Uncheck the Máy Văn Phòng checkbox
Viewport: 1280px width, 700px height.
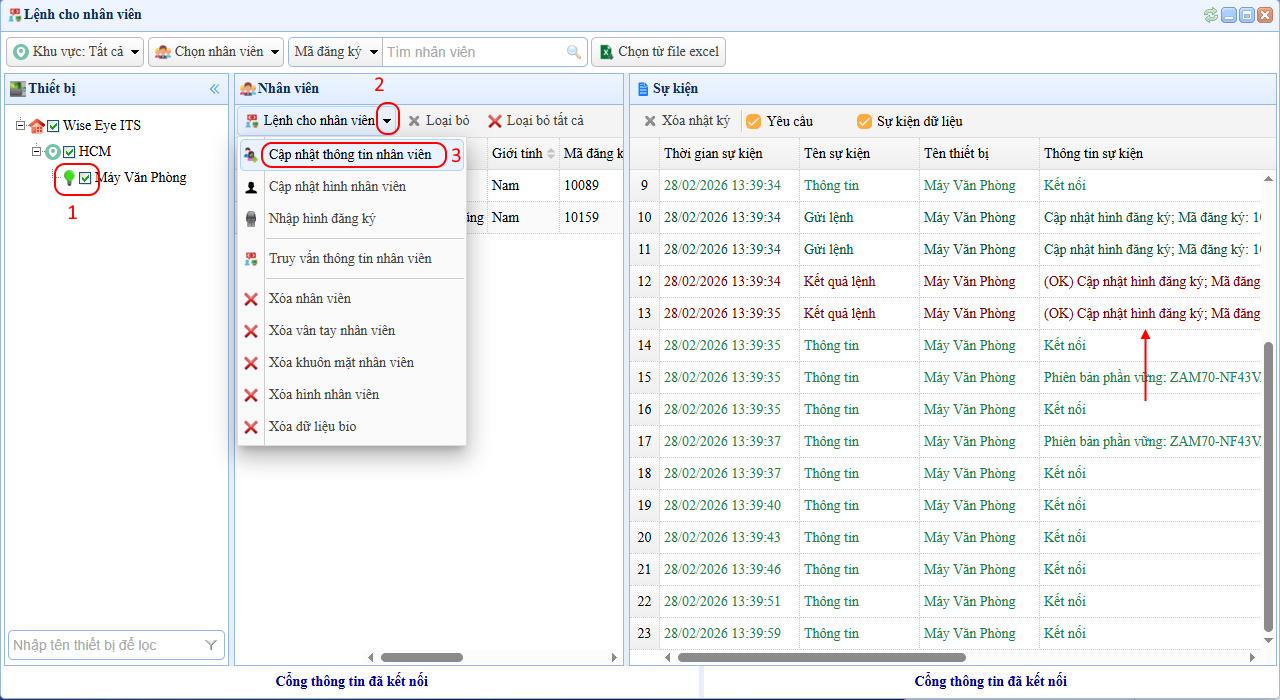pyautogui.click(x=86, y=178)
